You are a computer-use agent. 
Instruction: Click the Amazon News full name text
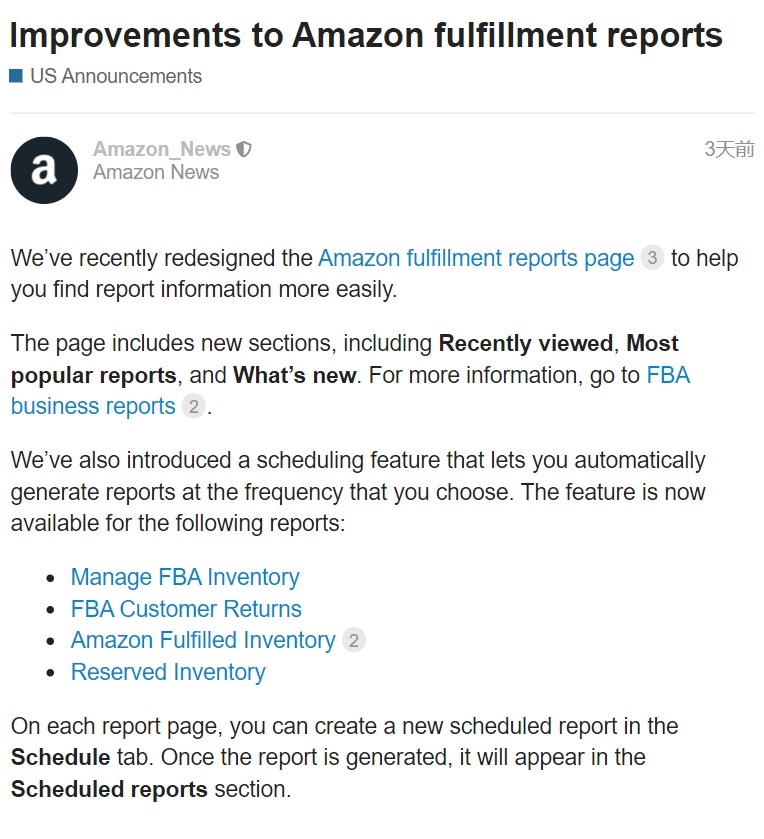pos(156,172)
